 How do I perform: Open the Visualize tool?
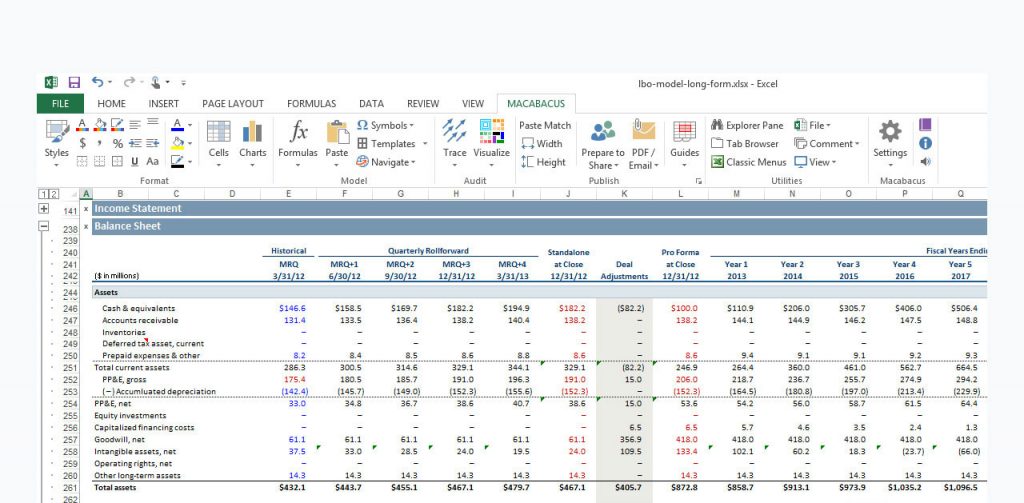[491, 131]
